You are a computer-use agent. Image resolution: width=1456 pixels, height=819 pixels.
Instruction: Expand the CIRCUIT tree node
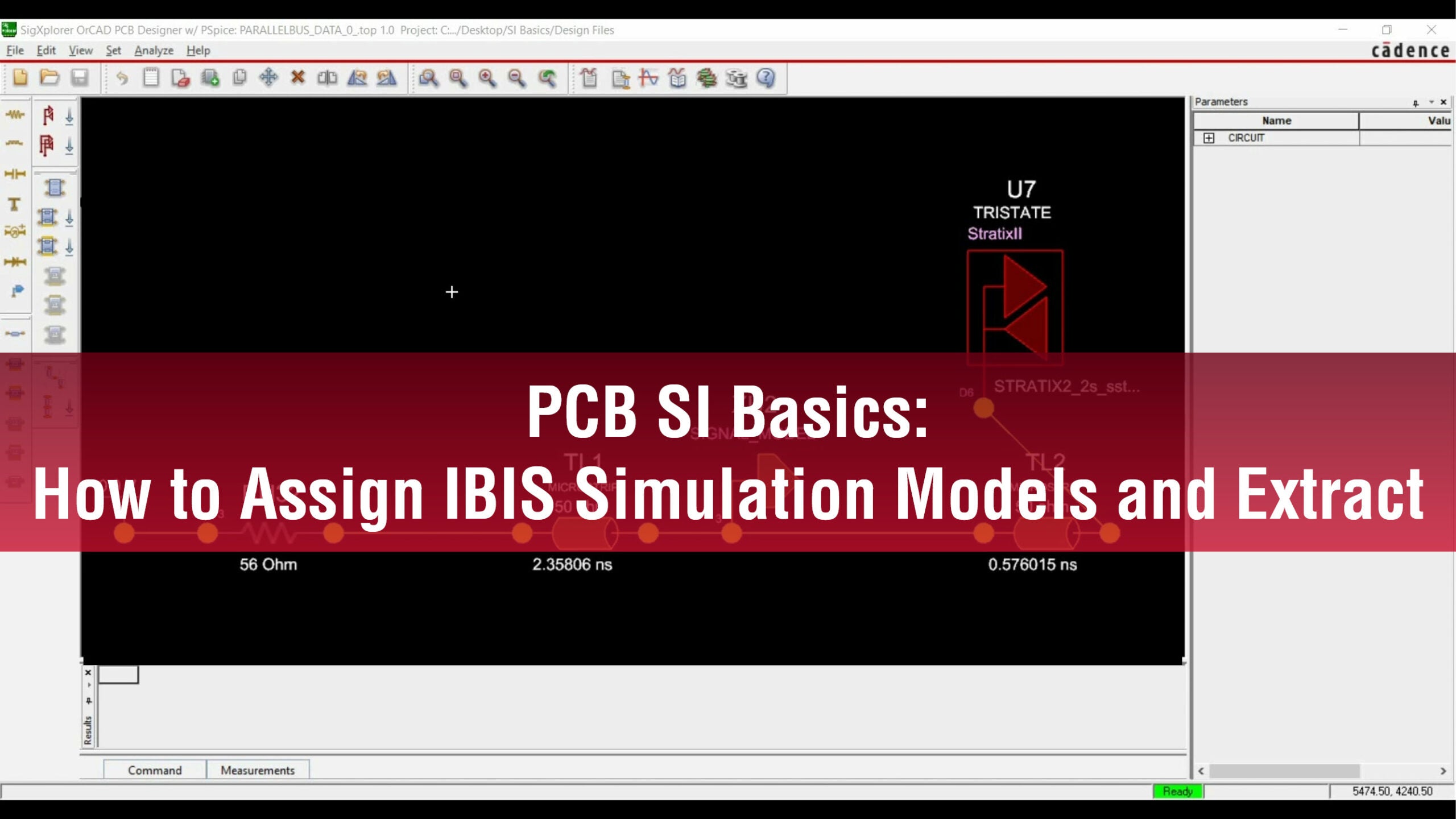1209,138
